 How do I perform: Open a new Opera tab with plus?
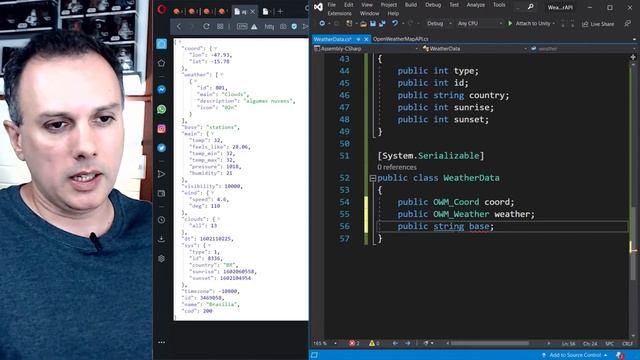(280, 11)
